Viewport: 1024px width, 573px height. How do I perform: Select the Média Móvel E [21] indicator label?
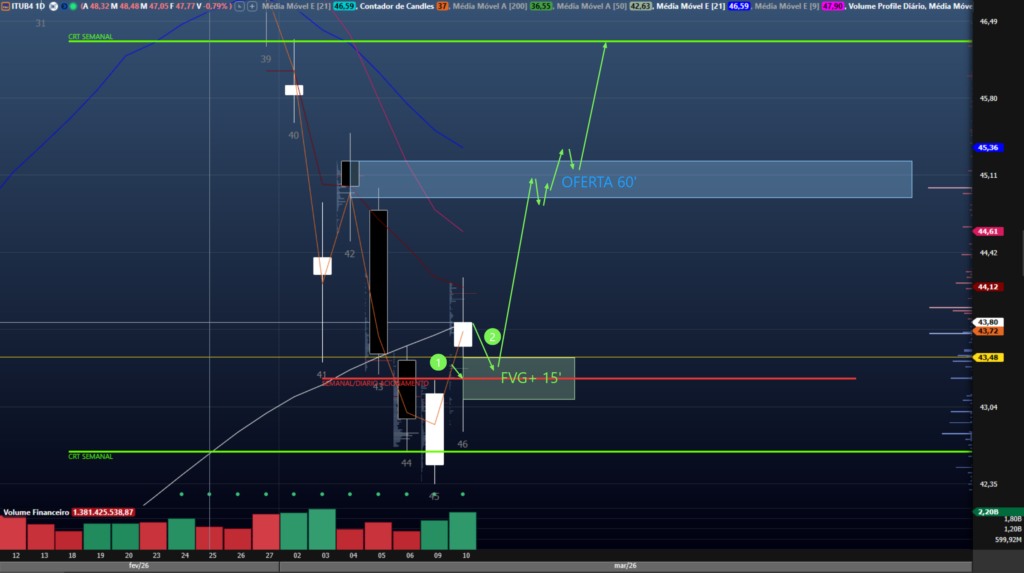294,6
